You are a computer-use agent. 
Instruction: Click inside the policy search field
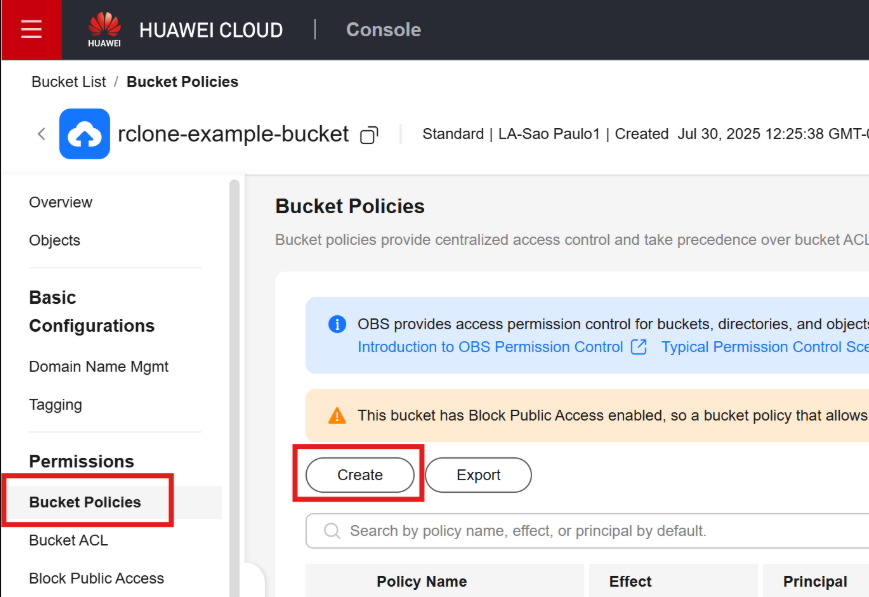click(500, 530)
